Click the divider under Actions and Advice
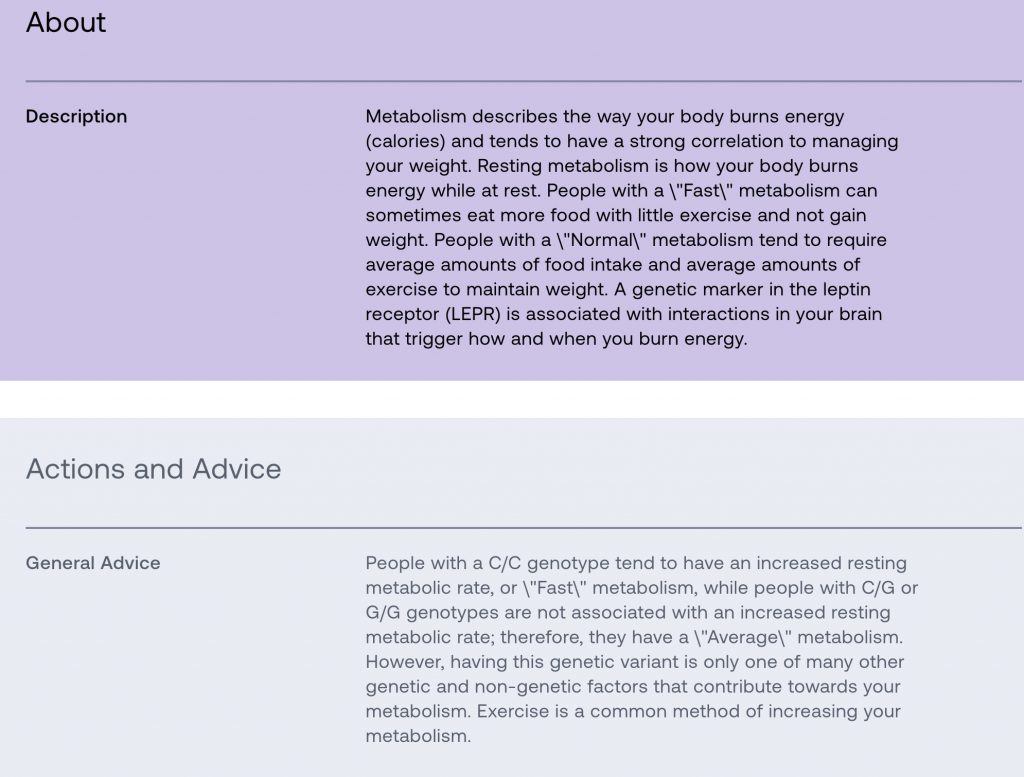 pos(524,528)
